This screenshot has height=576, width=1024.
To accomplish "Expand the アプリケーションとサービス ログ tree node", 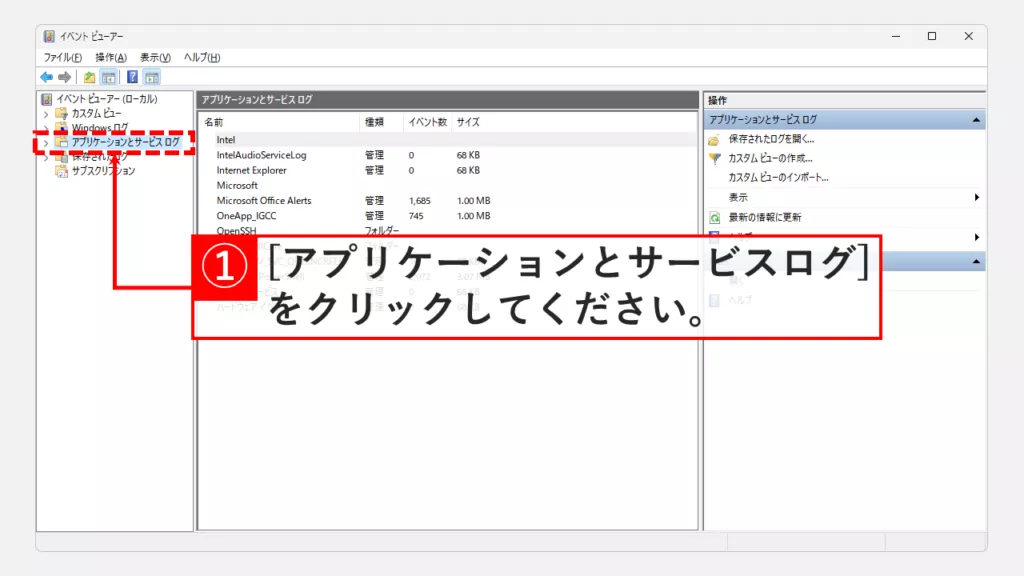I will (46, 143).
